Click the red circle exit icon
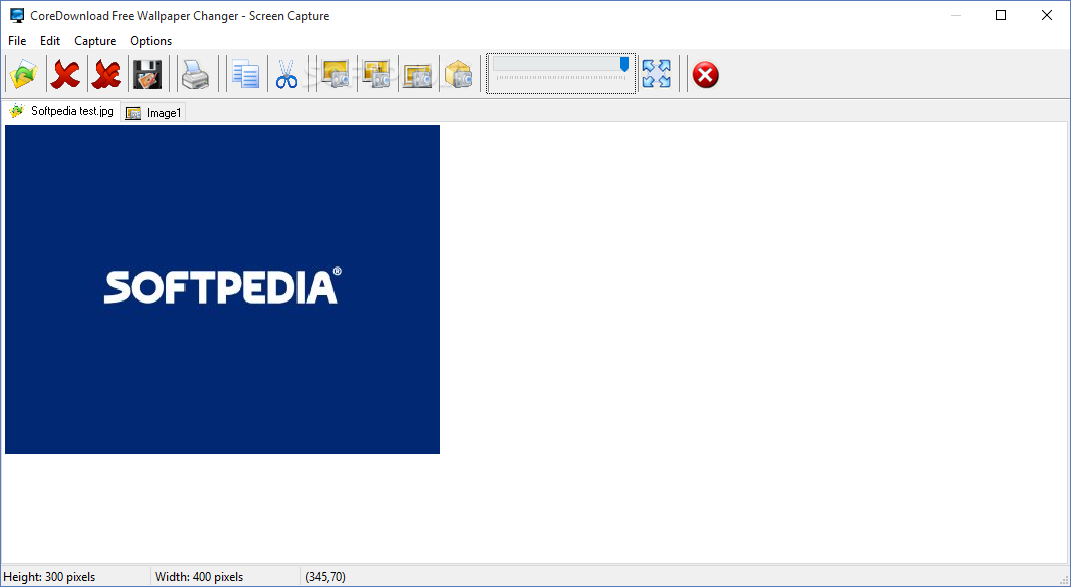 coord(706,74)
